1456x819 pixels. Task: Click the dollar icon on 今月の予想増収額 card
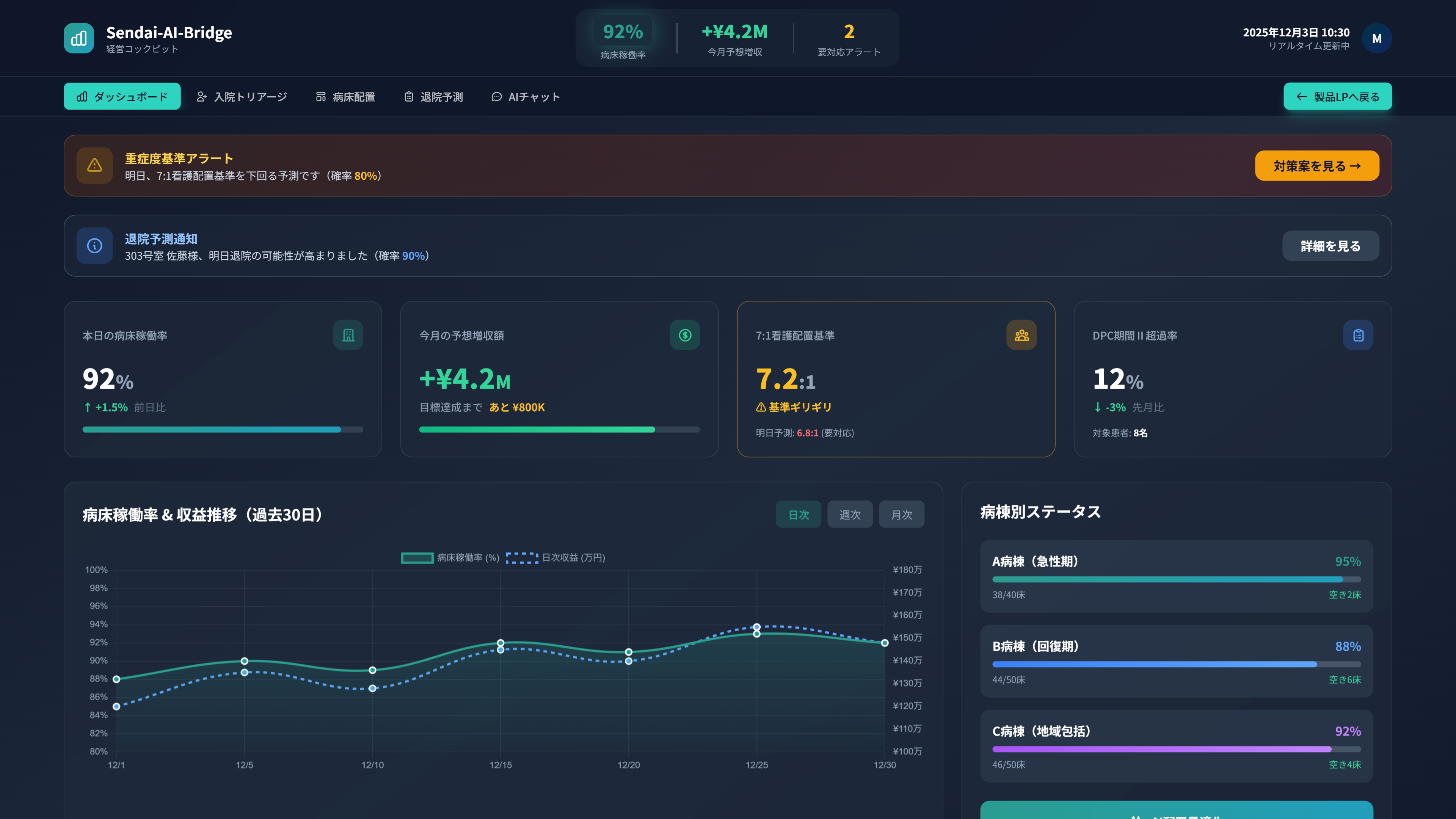pos(685,334)
